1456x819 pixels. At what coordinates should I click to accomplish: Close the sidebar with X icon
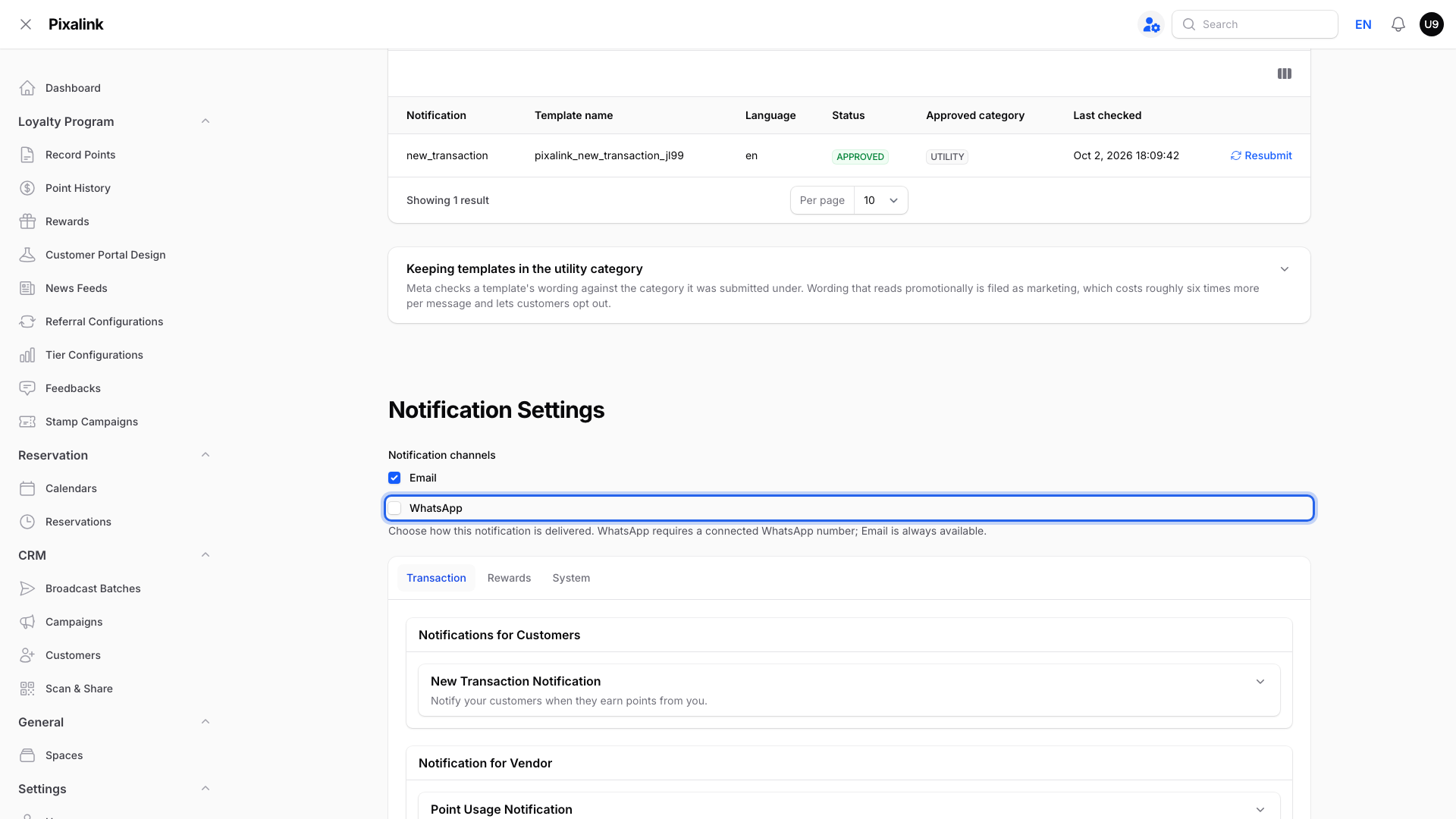tap(26, 24)
